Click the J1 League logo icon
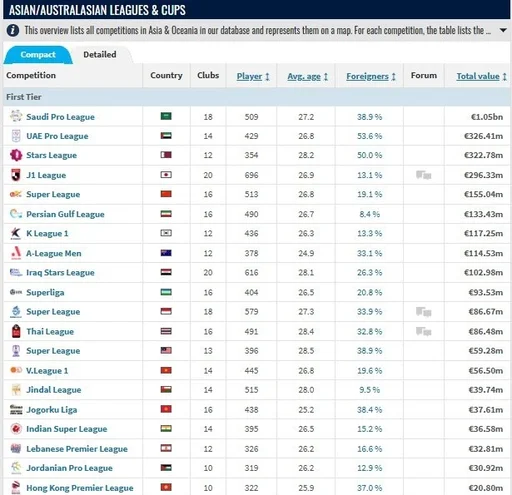The image size is (512, 495). point(16,175)
